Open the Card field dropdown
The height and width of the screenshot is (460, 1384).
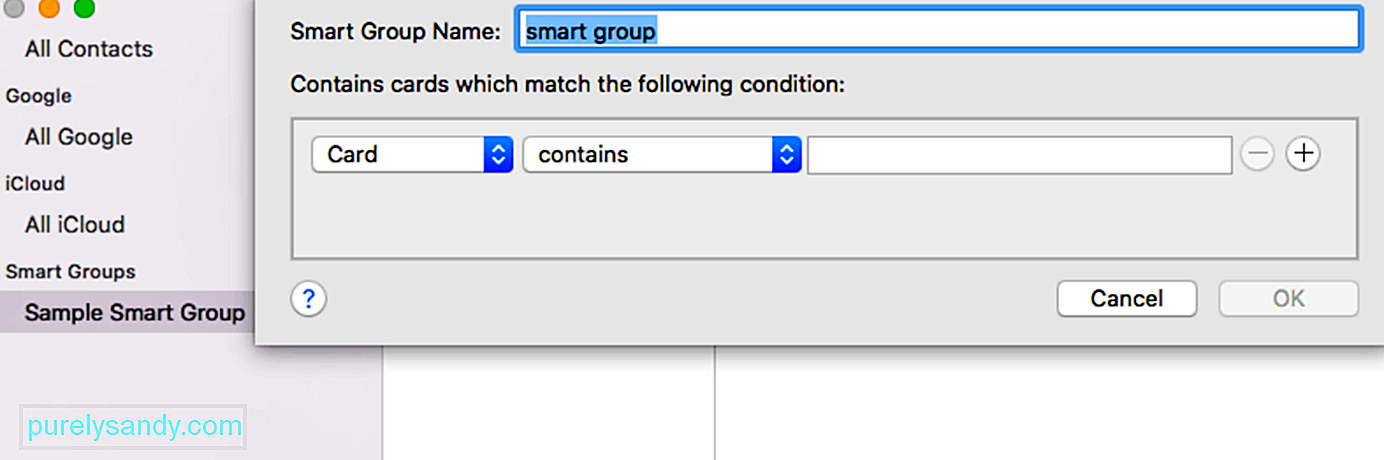tap(412, 155)
